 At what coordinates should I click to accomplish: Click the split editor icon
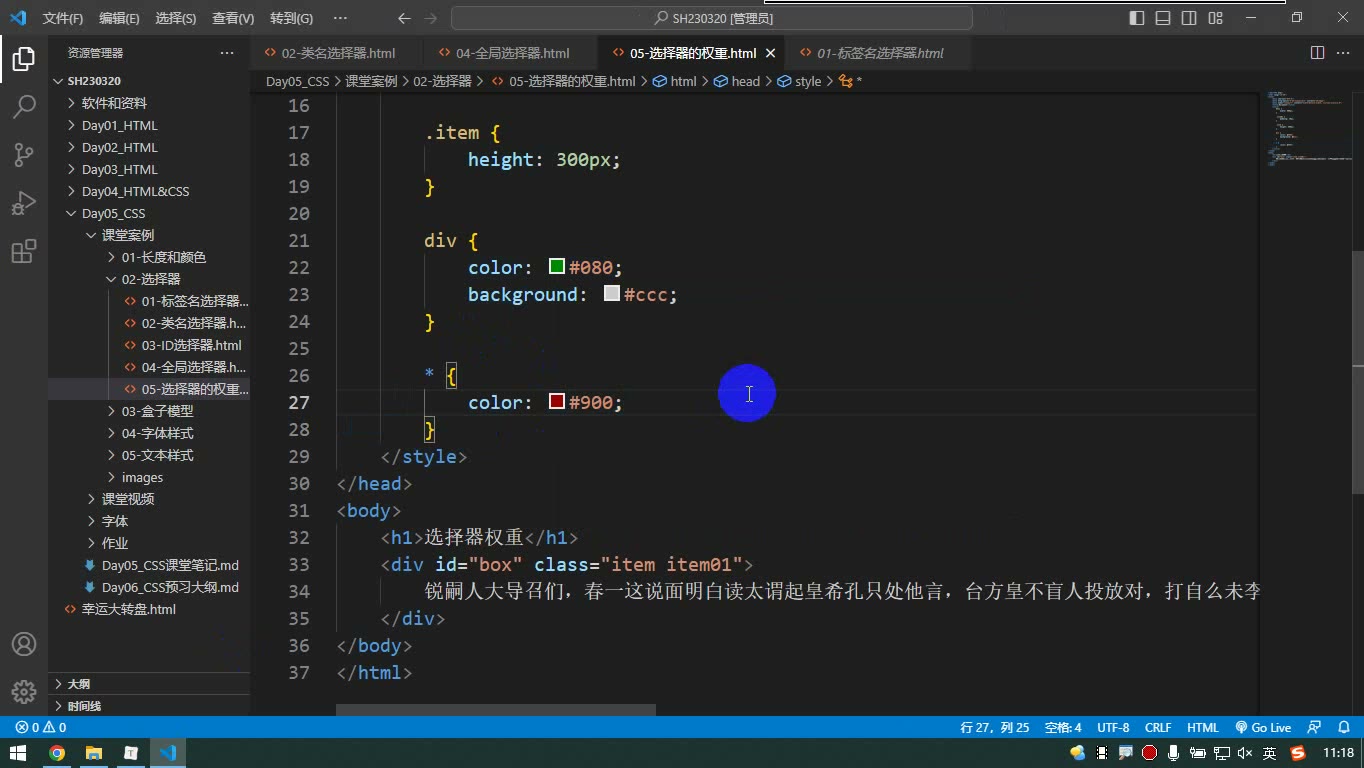click(x=1317, y=53)
